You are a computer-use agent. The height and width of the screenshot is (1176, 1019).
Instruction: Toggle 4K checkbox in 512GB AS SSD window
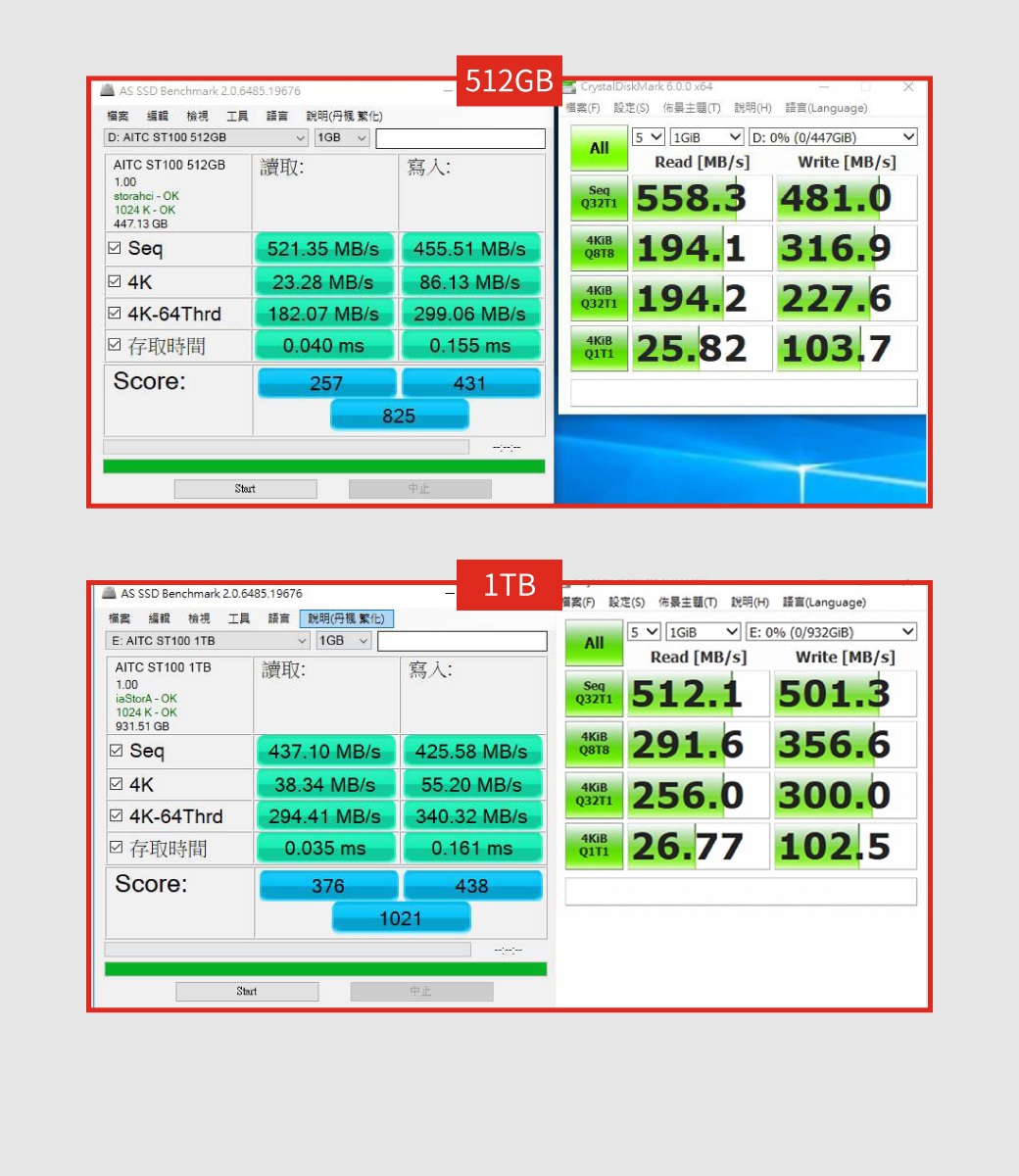coord(115,281)
